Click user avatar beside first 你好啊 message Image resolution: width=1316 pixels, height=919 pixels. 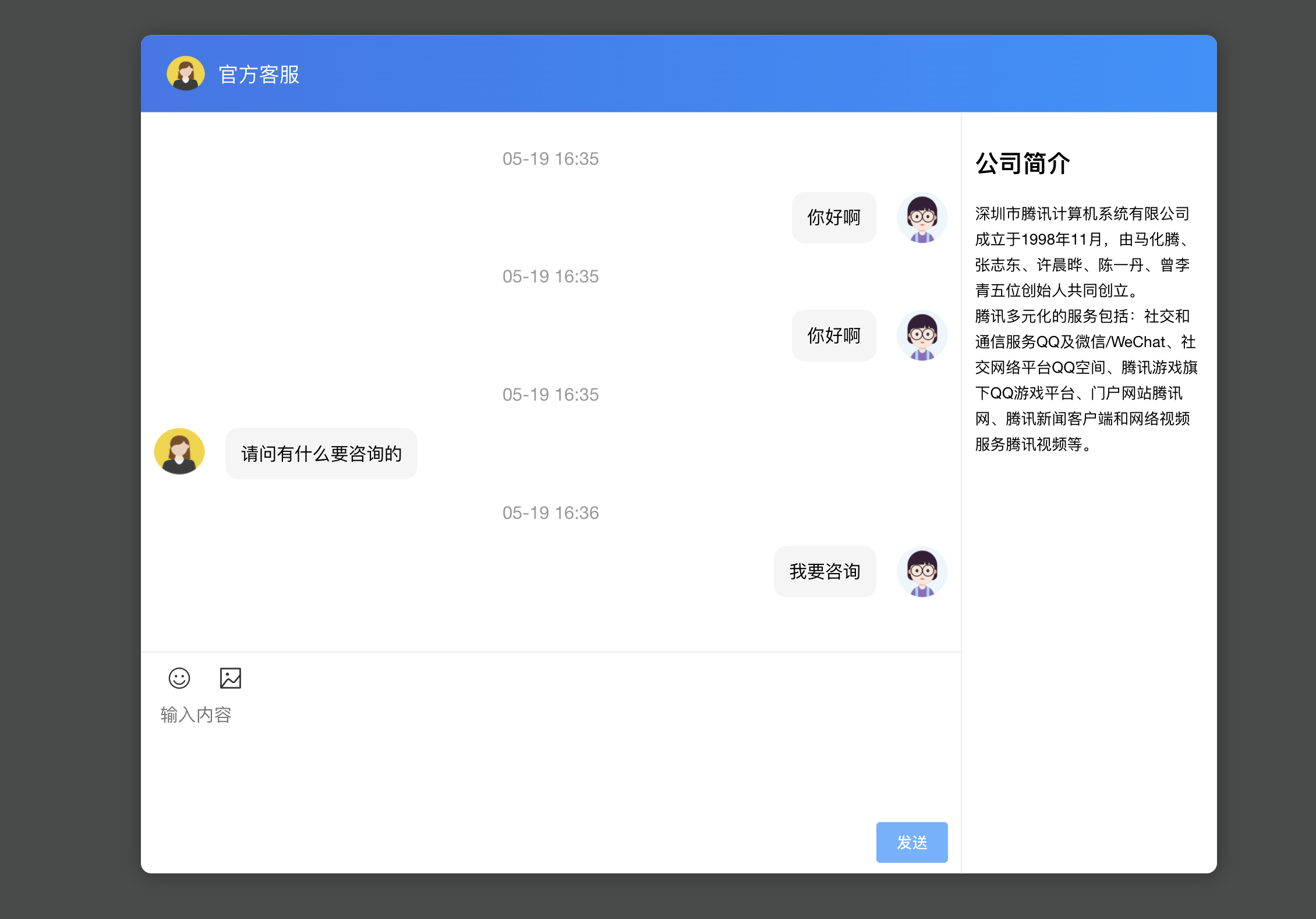922,218
